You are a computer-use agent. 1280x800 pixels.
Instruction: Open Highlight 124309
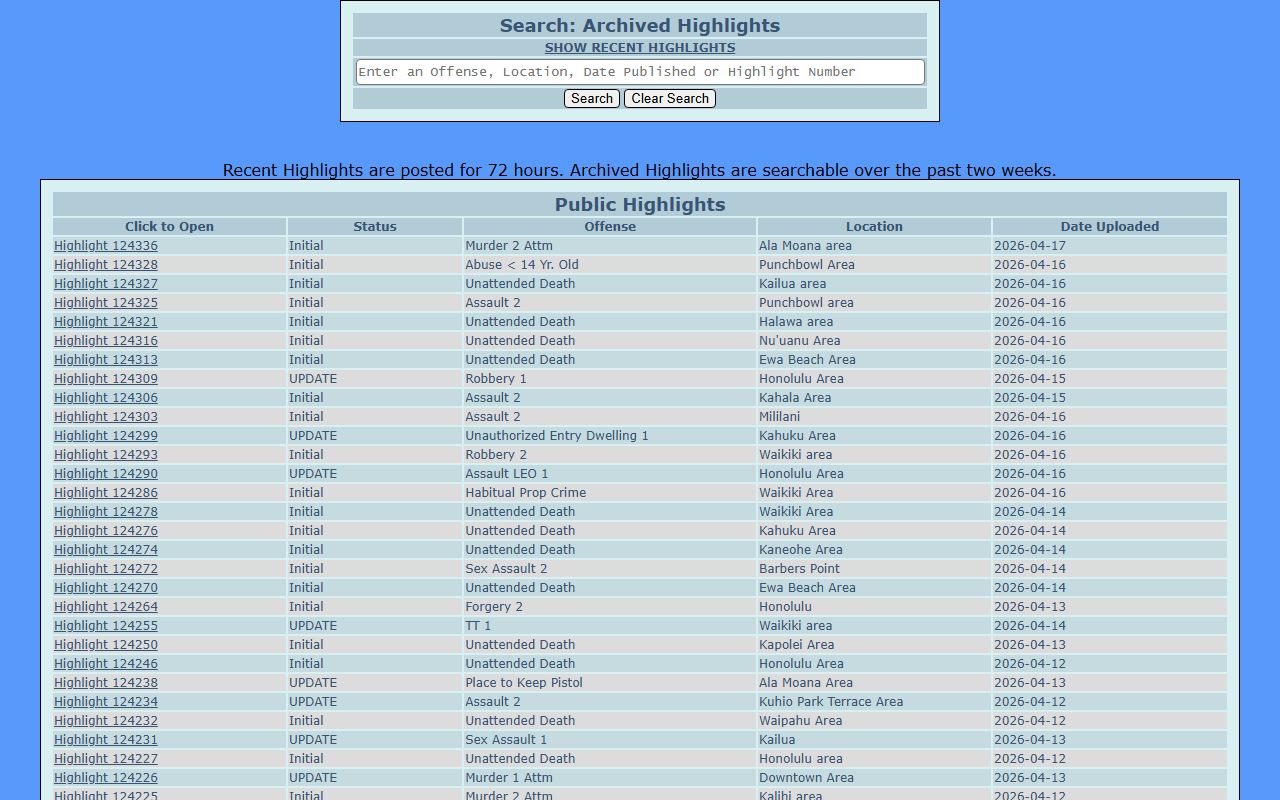click(x=106, y=379)
